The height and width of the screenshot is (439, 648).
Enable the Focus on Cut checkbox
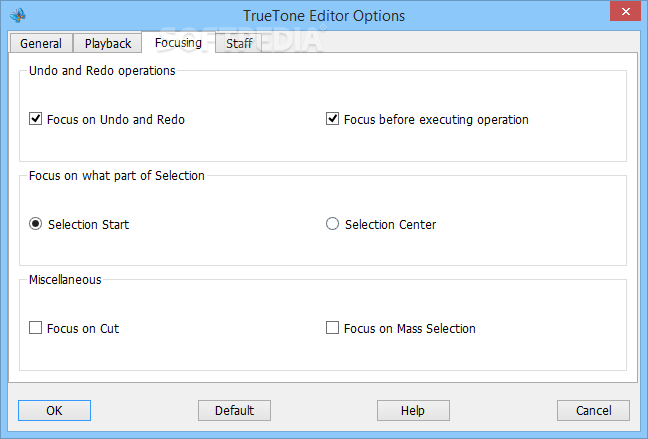pos(36,328)
